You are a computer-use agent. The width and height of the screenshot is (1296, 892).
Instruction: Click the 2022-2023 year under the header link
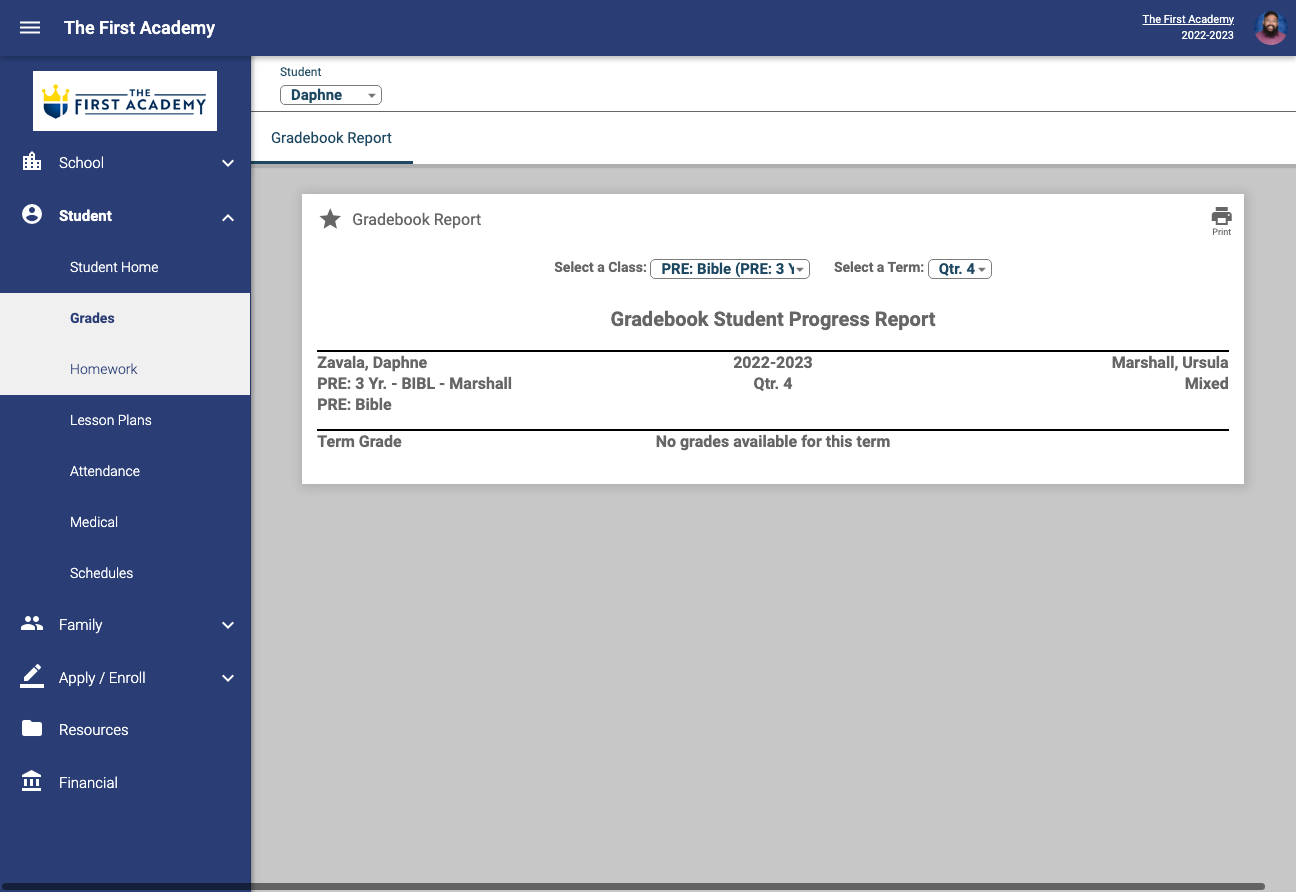(1207, 35)
